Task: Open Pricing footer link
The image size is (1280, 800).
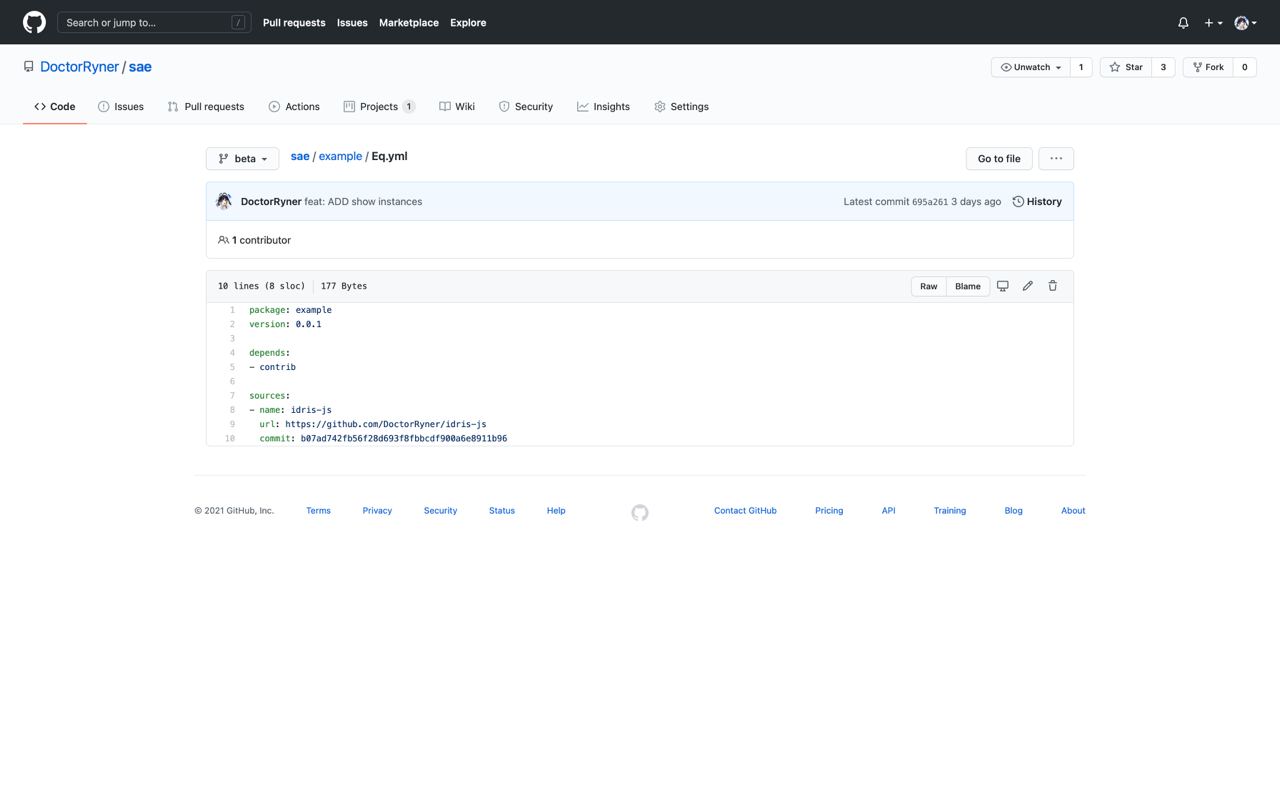Action: coord(829,511)
